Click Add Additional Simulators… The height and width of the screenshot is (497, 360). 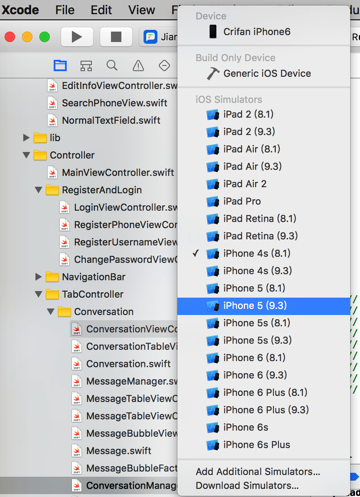pyautogui.click(x=258, y=472)
